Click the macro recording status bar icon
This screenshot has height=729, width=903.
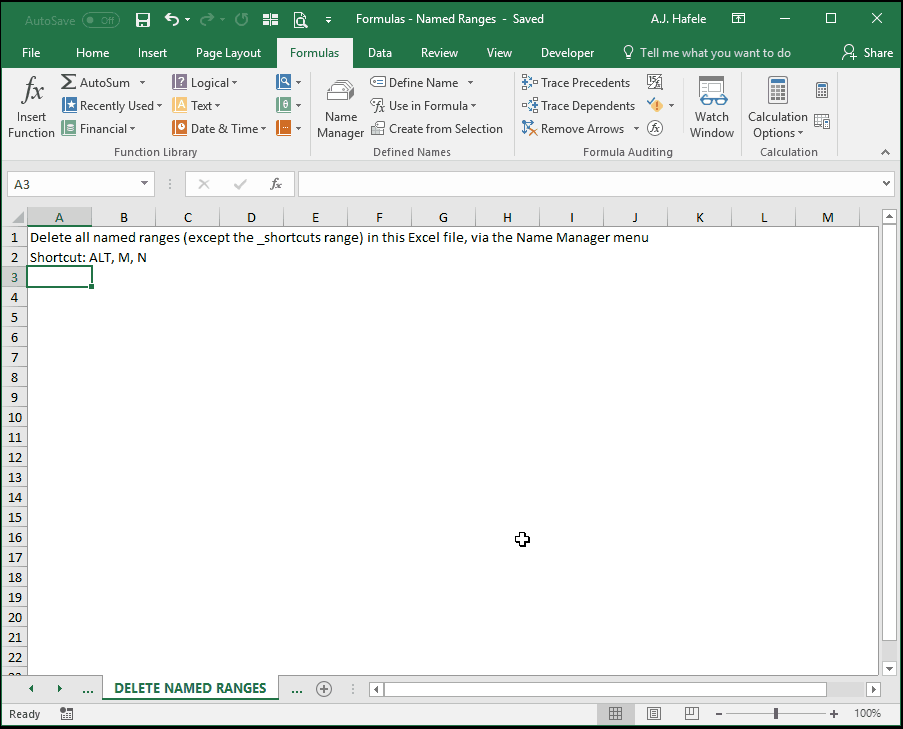click(x=66, y=714)
